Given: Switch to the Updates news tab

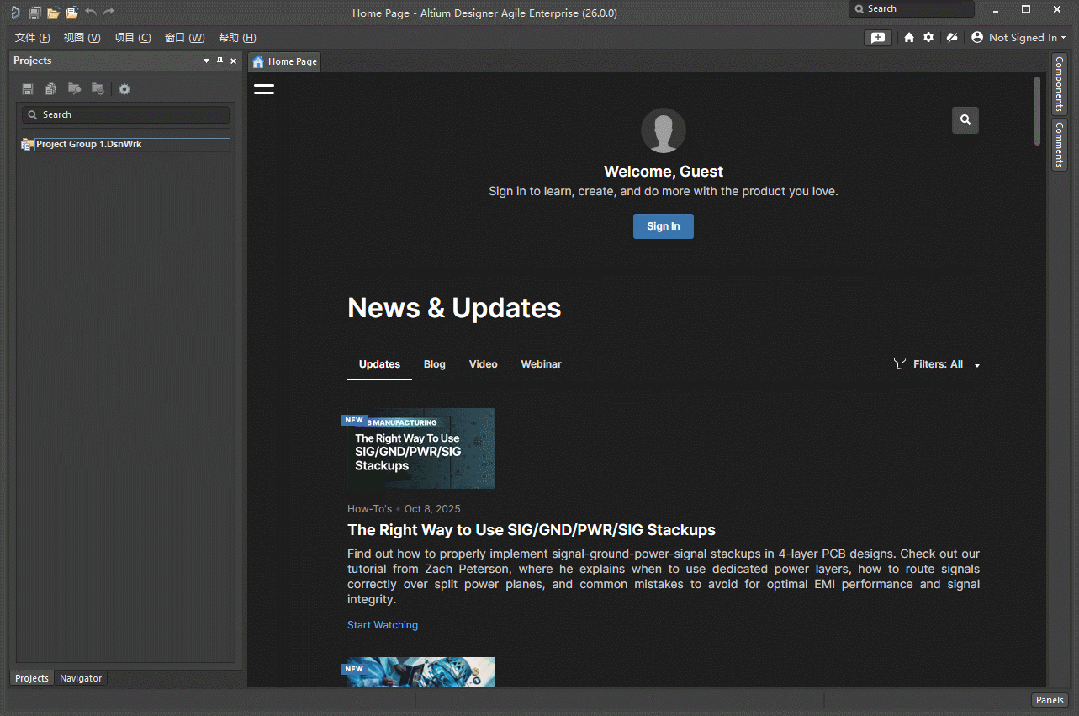Looking at the screenshot, I should click(379, 364).
